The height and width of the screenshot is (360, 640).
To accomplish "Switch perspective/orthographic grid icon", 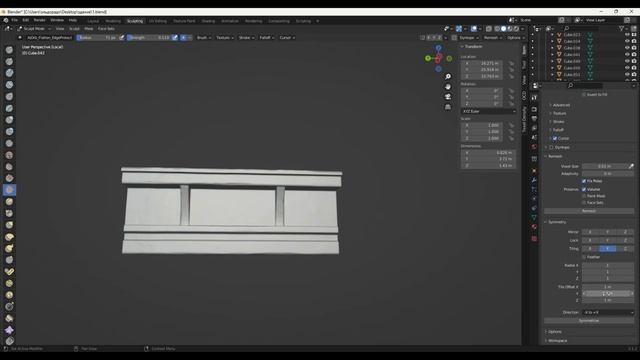I will [x=448, y=107].
